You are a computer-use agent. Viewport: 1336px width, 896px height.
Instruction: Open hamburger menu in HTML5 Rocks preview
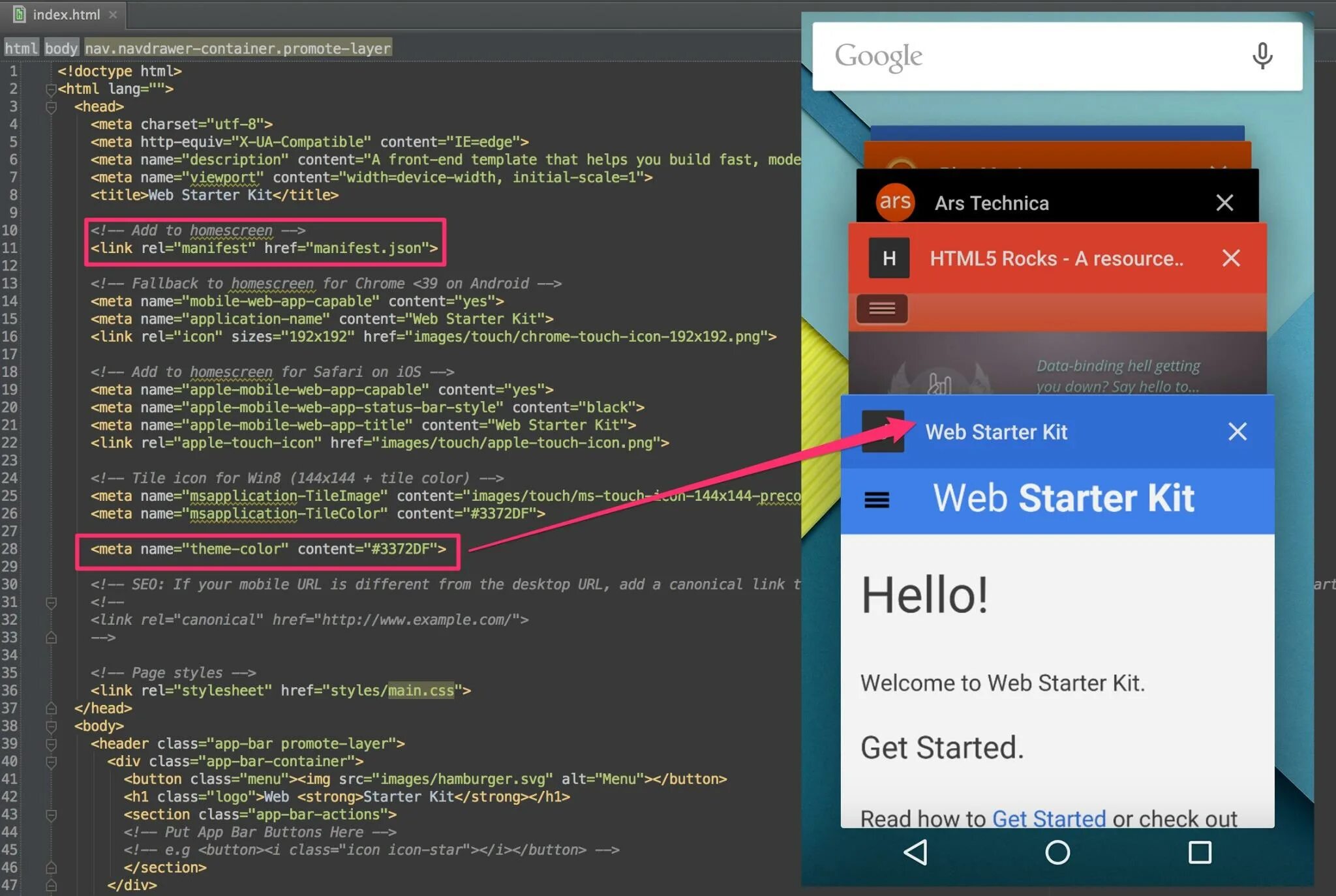882,309
